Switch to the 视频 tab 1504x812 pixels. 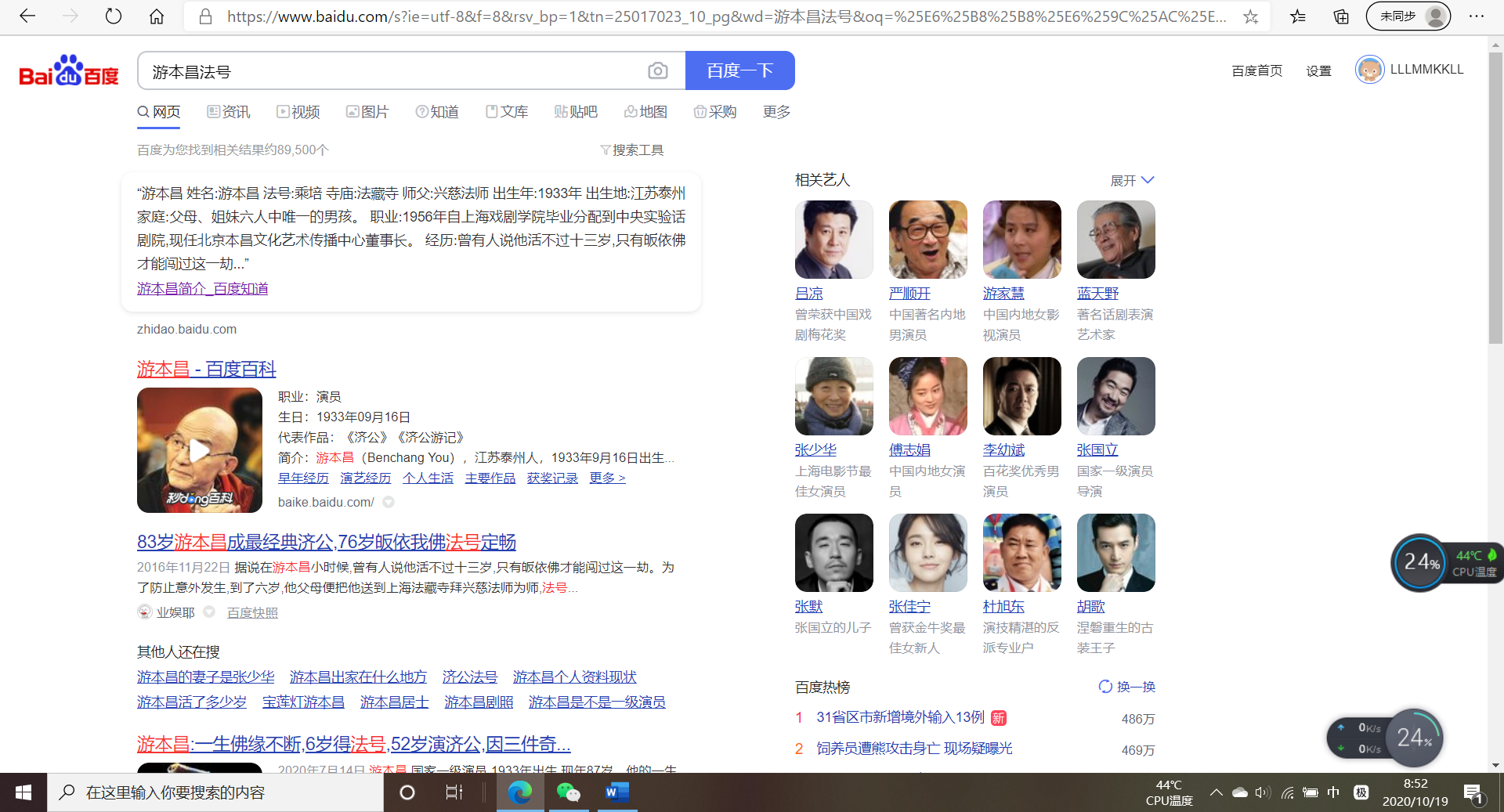pos(298,112)
